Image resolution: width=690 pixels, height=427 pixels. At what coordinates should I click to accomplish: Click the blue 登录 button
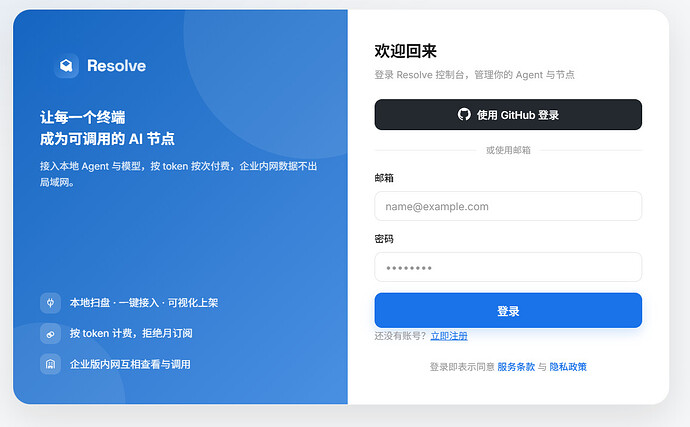[508, 310]
